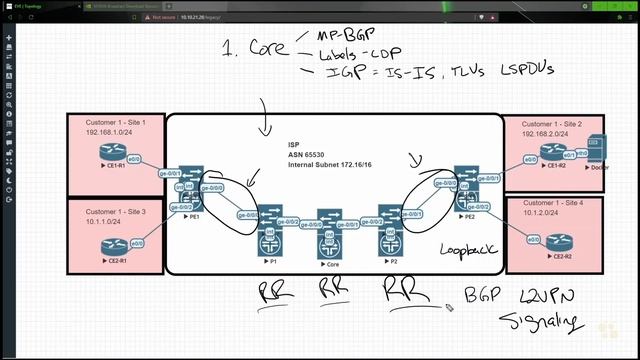Screen dimensions: 640x360
Task: Click PE1 ge-0/0/1 interface label
Action: click(170, 173)
